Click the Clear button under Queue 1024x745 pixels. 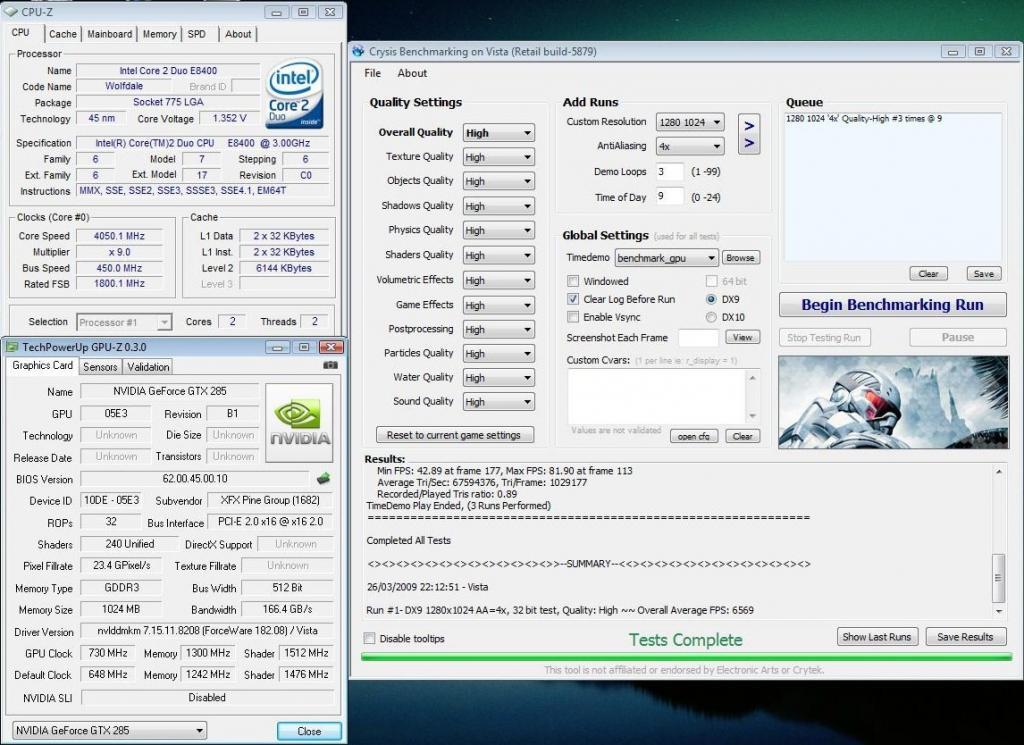tap(928, 274)
